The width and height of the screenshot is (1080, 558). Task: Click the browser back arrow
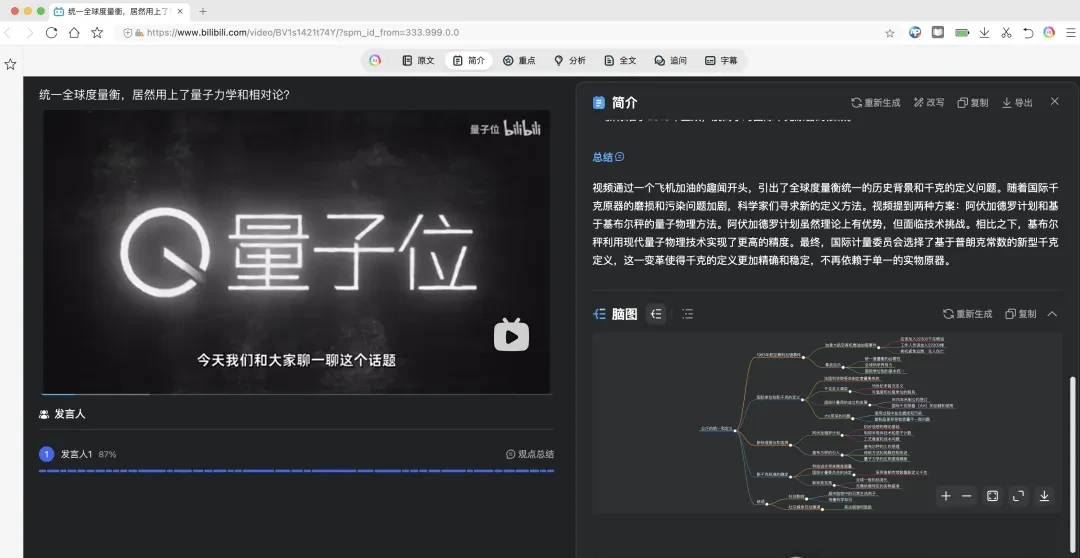coord(8,32)
